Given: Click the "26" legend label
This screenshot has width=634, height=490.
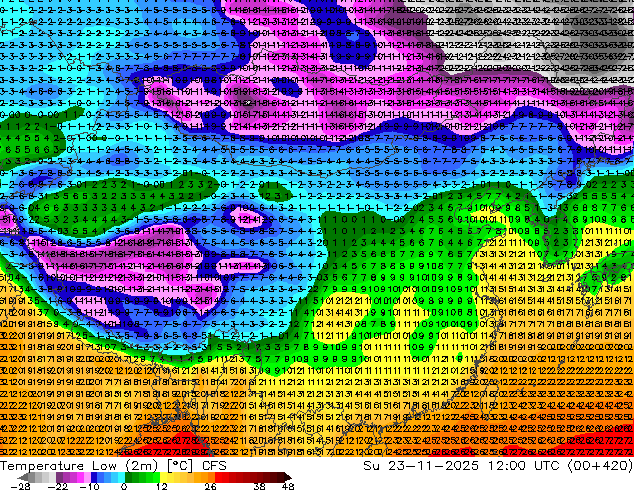Looking at the screenshot, I should pyautogui.click(x=209, y=486).
